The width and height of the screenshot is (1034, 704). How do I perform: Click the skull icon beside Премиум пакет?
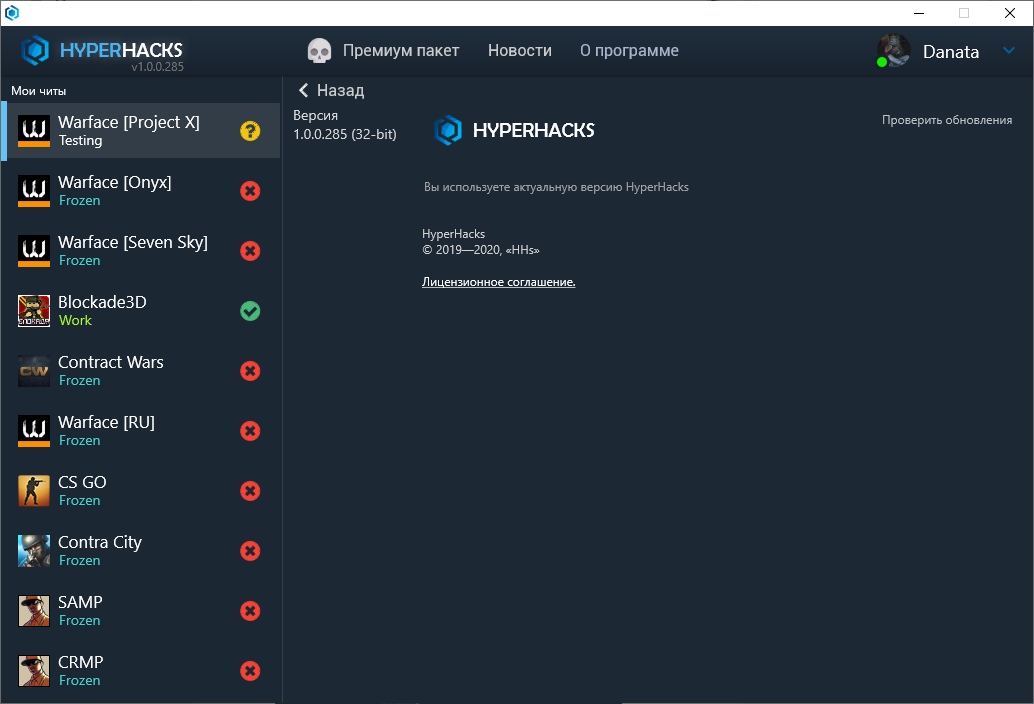[319, 51]
